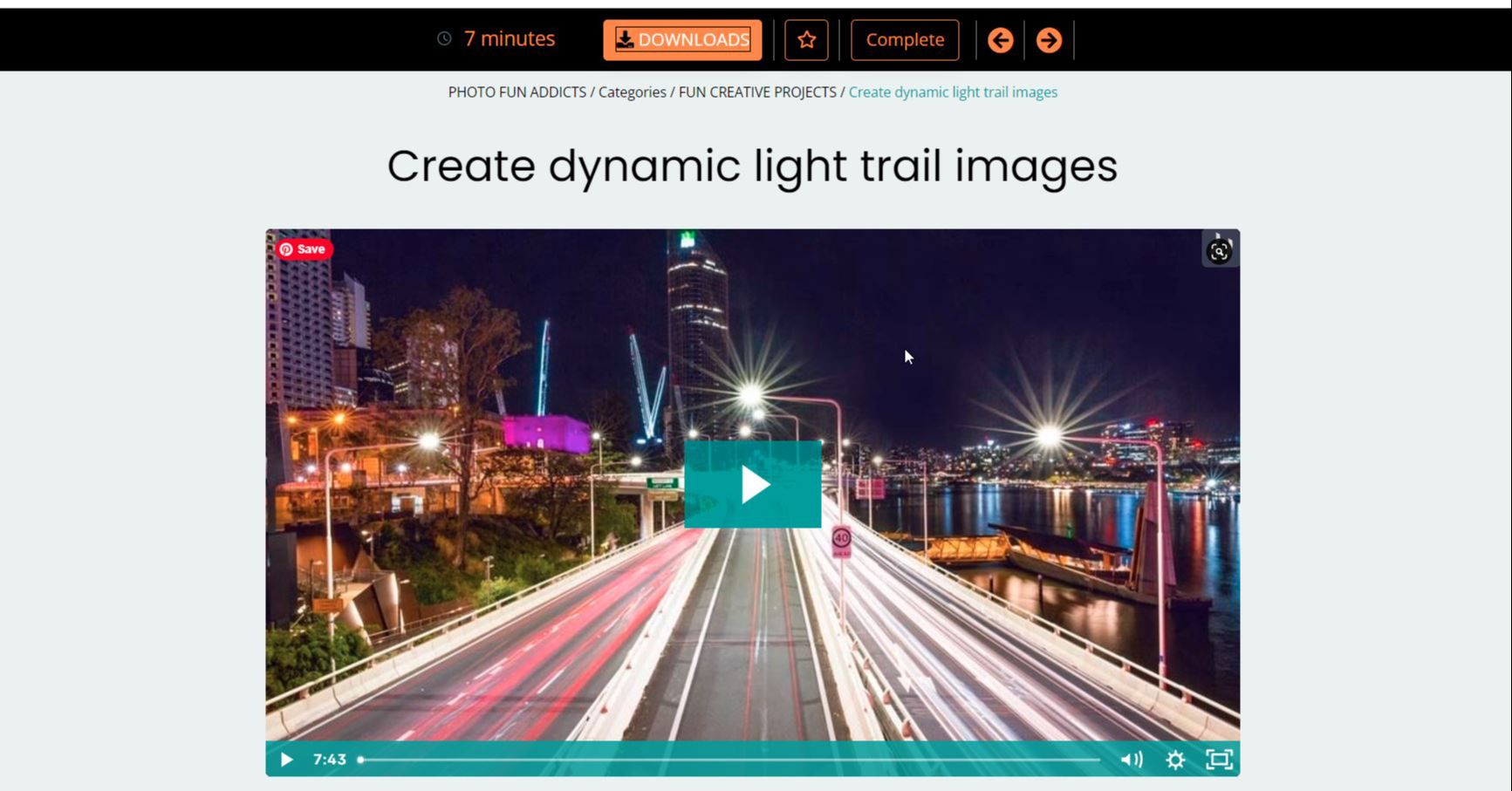Start the video with the large center play button

tap(753, 485)
